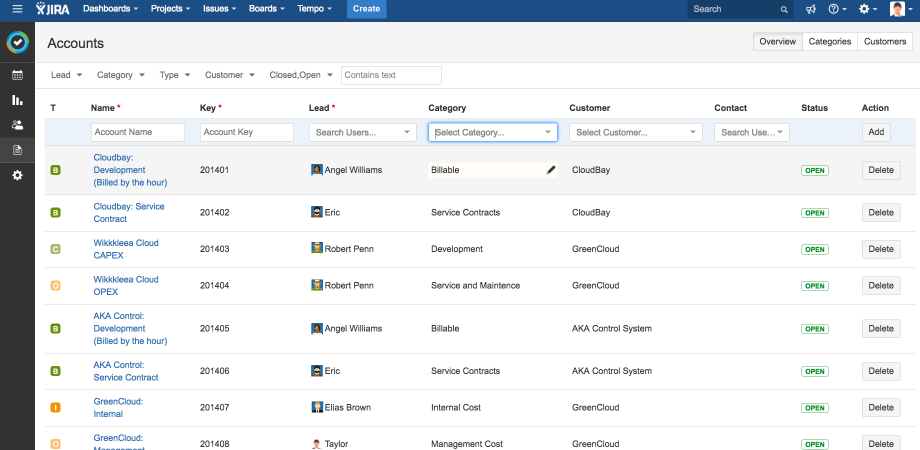Click the pencil edit icon beside Billable
Screen dimensions: 920x450
coord(550,170)
